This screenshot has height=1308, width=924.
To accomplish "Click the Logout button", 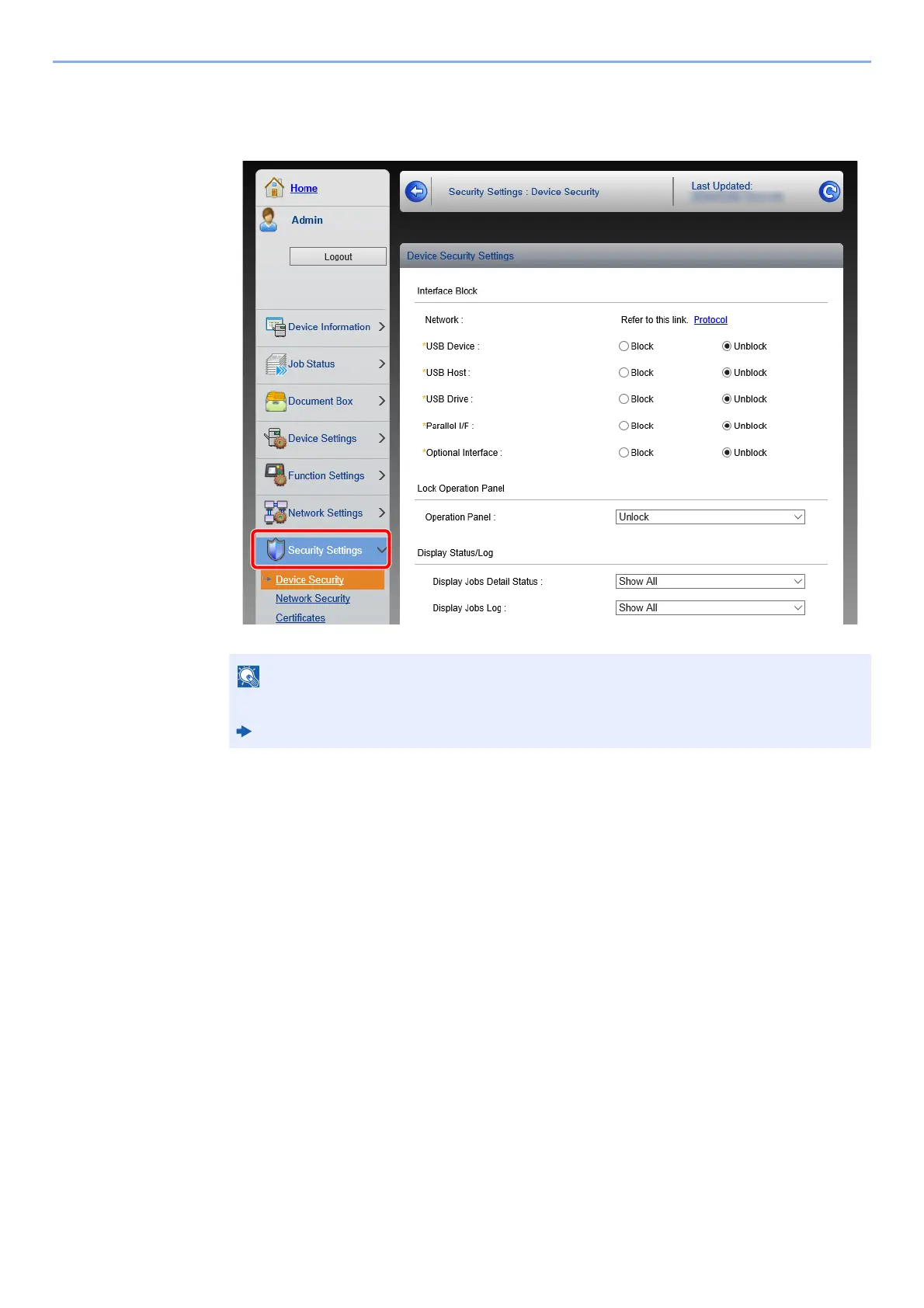I will coord(338,256).
